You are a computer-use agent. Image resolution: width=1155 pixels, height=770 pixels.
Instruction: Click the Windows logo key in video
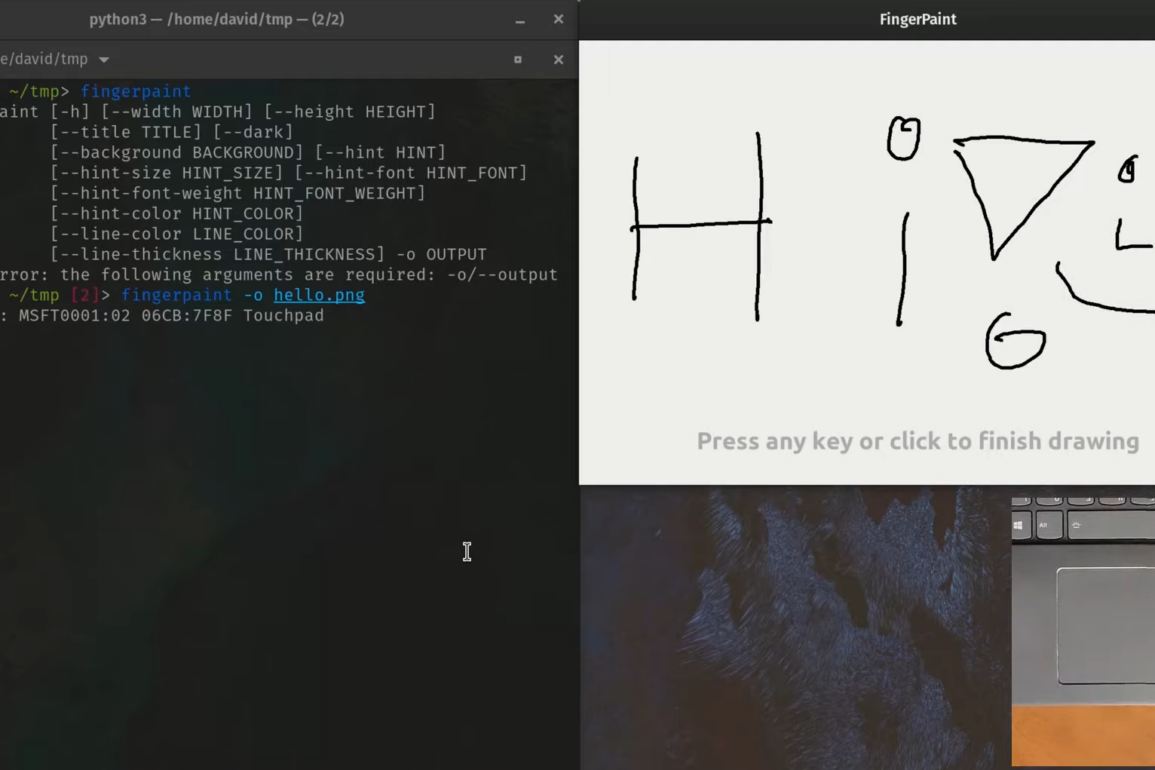point(1019,525)
